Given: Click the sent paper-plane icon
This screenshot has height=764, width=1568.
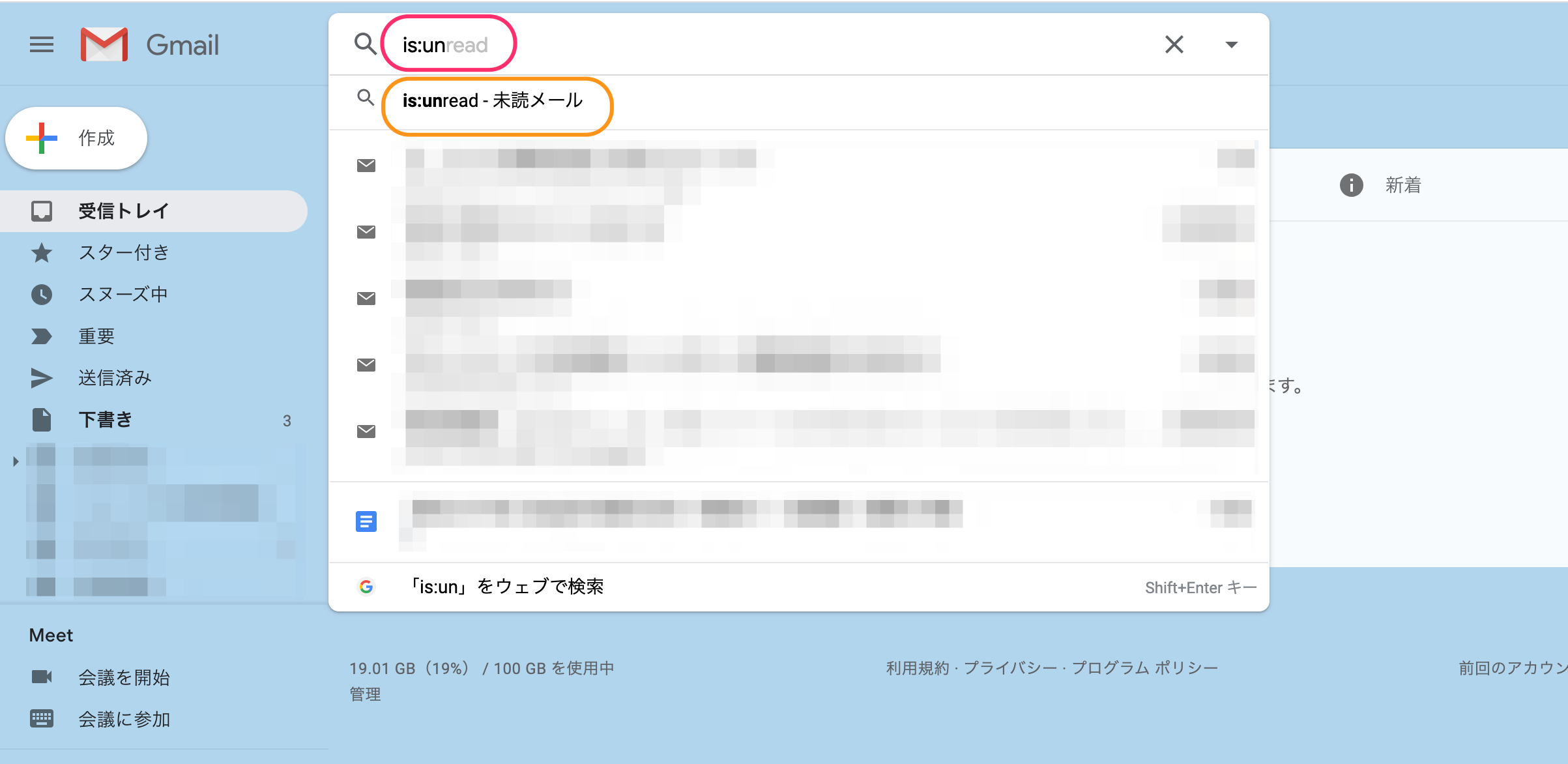Looking at the screenshot, I should click(42, 378).
